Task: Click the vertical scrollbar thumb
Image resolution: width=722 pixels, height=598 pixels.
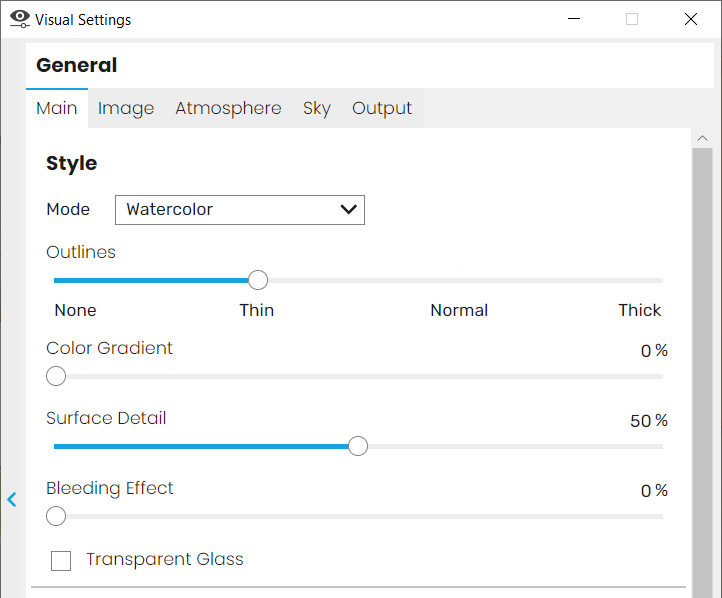Action: click(x=702, y=373)
